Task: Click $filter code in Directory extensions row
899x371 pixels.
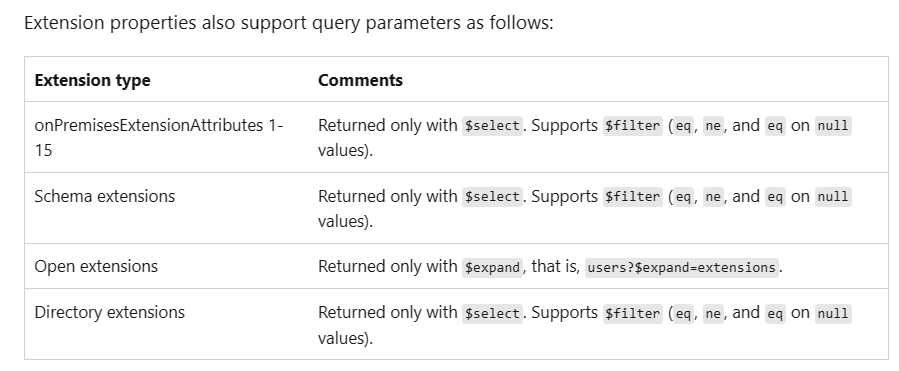Action: pyautogui.click(x=632, y=313)
